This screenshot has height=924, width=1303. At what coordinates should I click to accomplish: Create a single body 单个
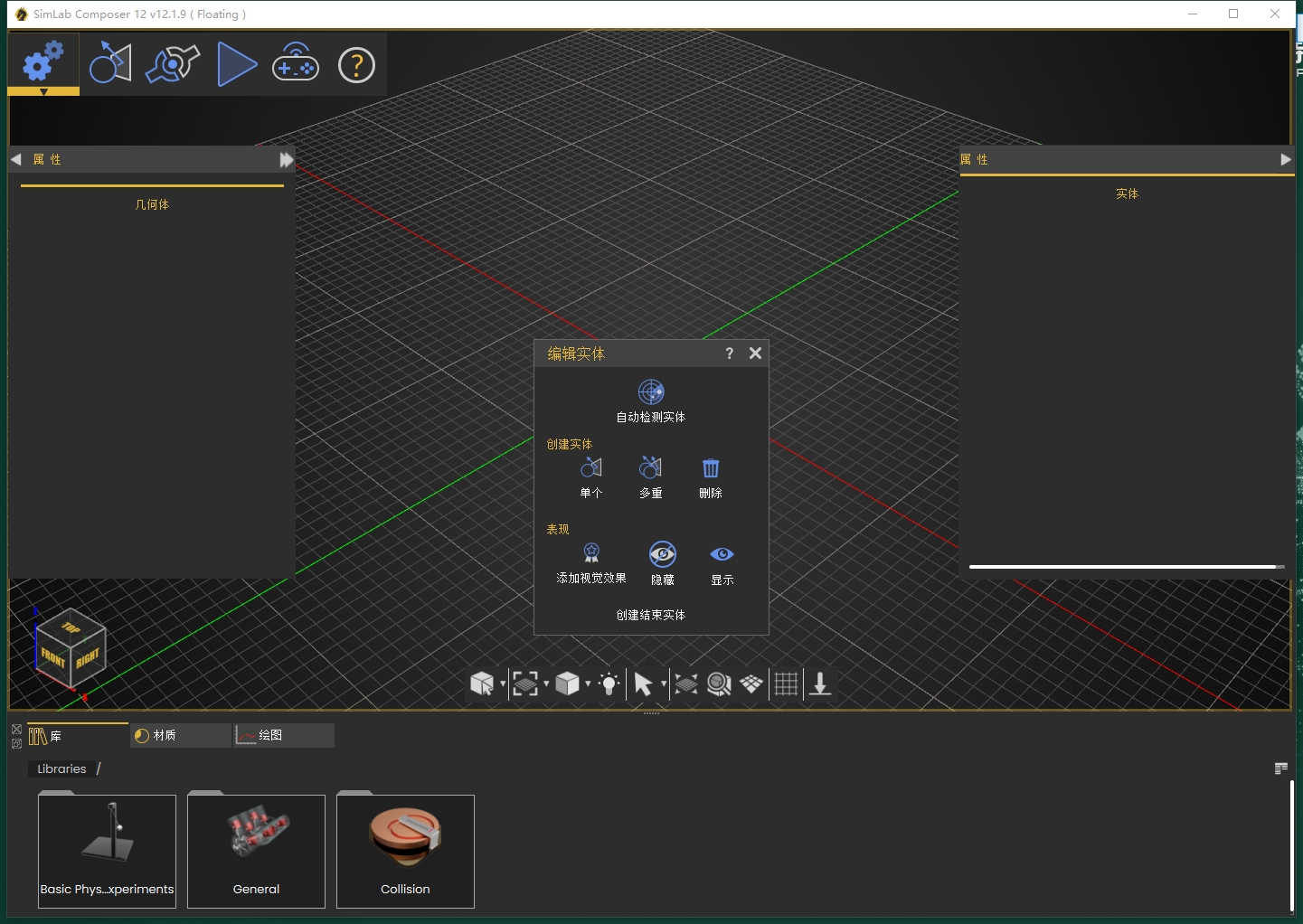591,478
